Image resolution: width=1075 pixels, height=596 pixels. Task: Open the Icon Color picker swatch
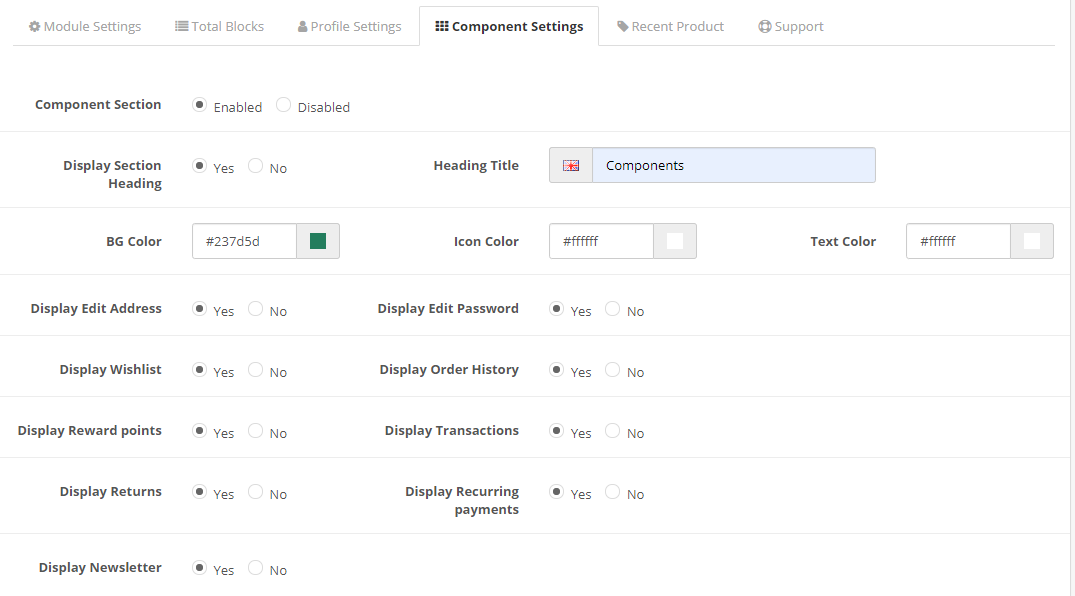click(675, 241)
